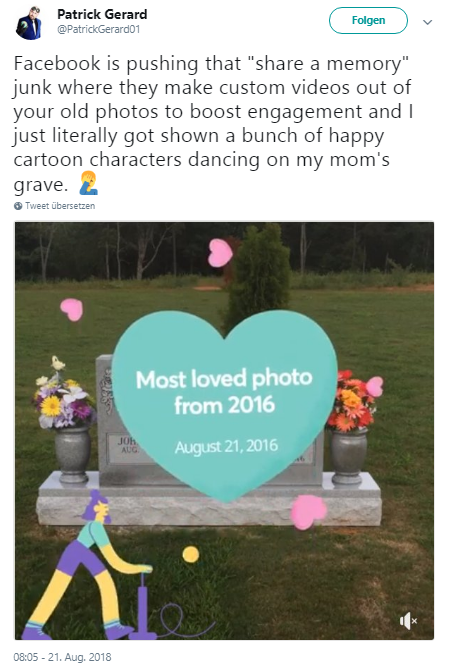This screenshot has height=671, width=449.
Task: Click the tweet text about Facebook memories
Action: coord(213,124)
